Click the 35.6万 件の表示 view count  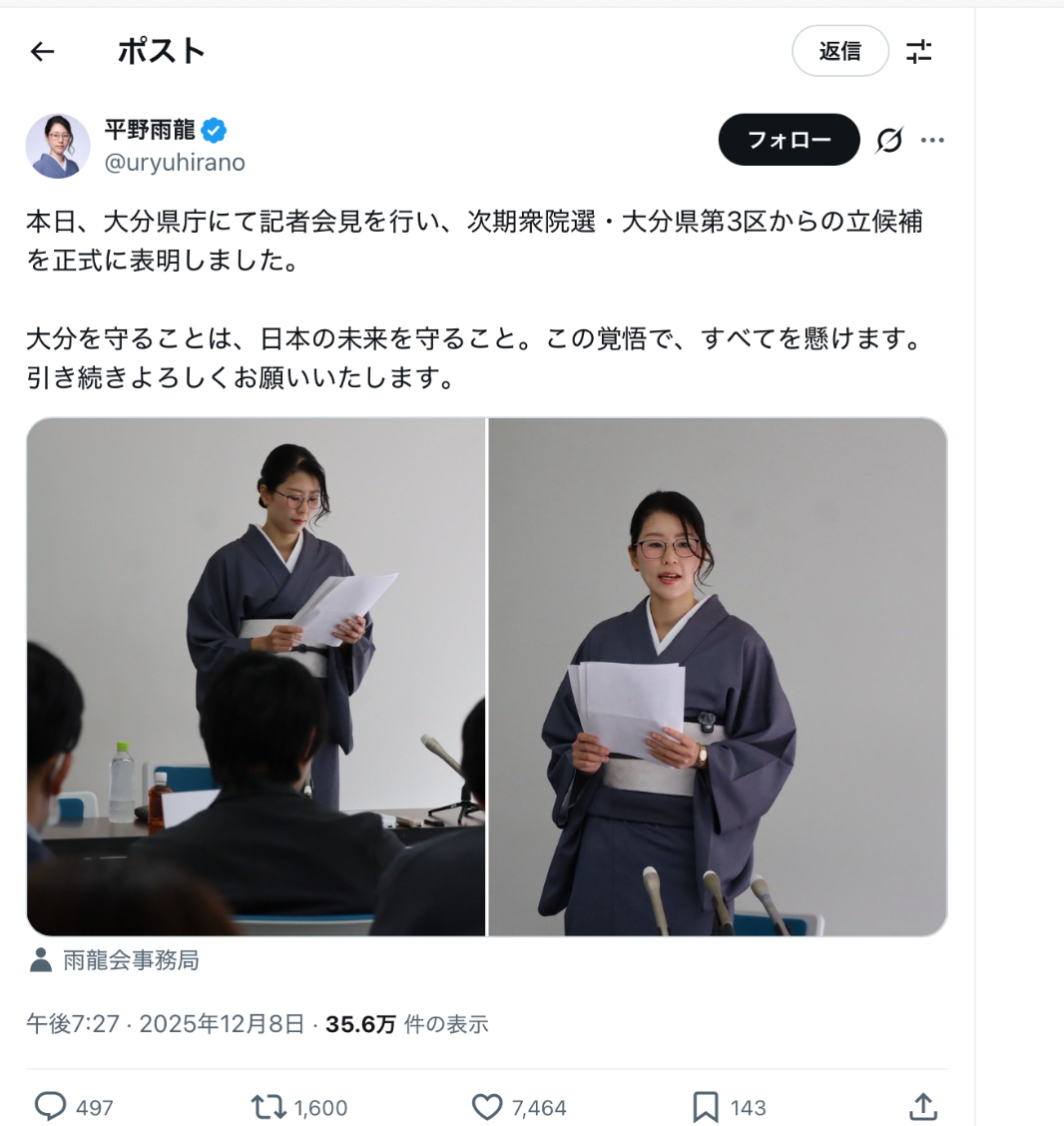tap(406, 1024)
